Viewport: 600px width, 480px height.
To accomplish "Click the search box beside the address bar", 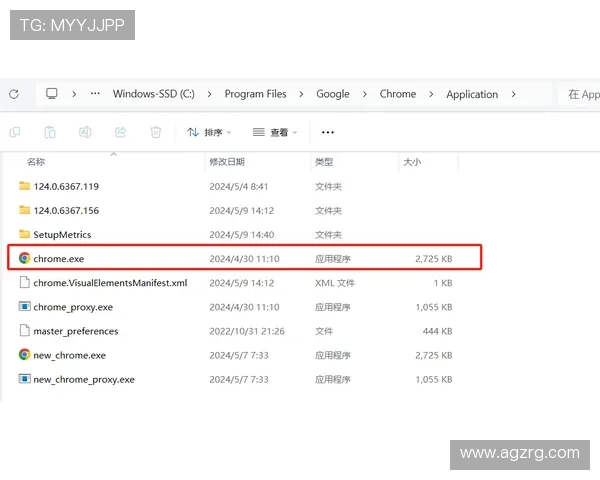I will pos(579,94).
